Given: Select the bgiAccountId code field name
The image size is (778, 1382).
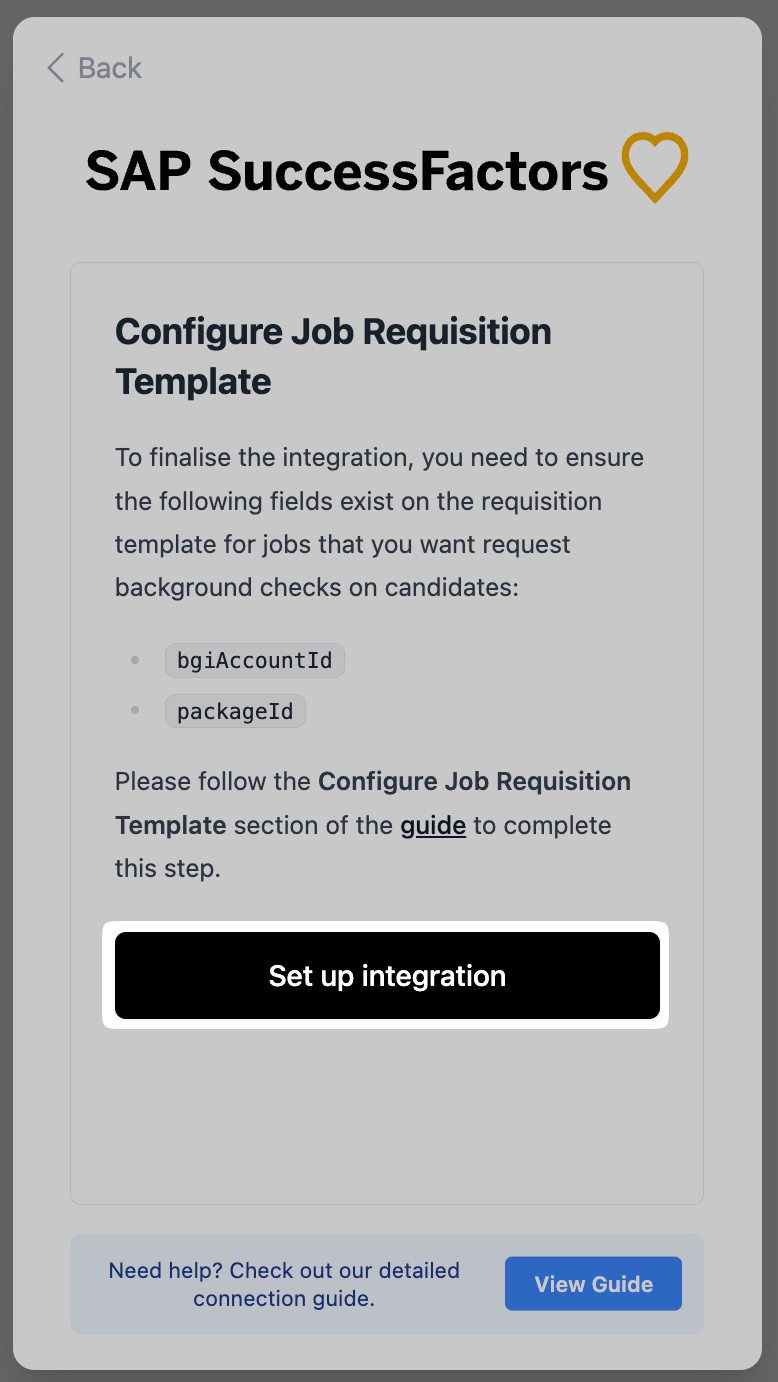Looking at the screenshot, I should tap(255, 660).
